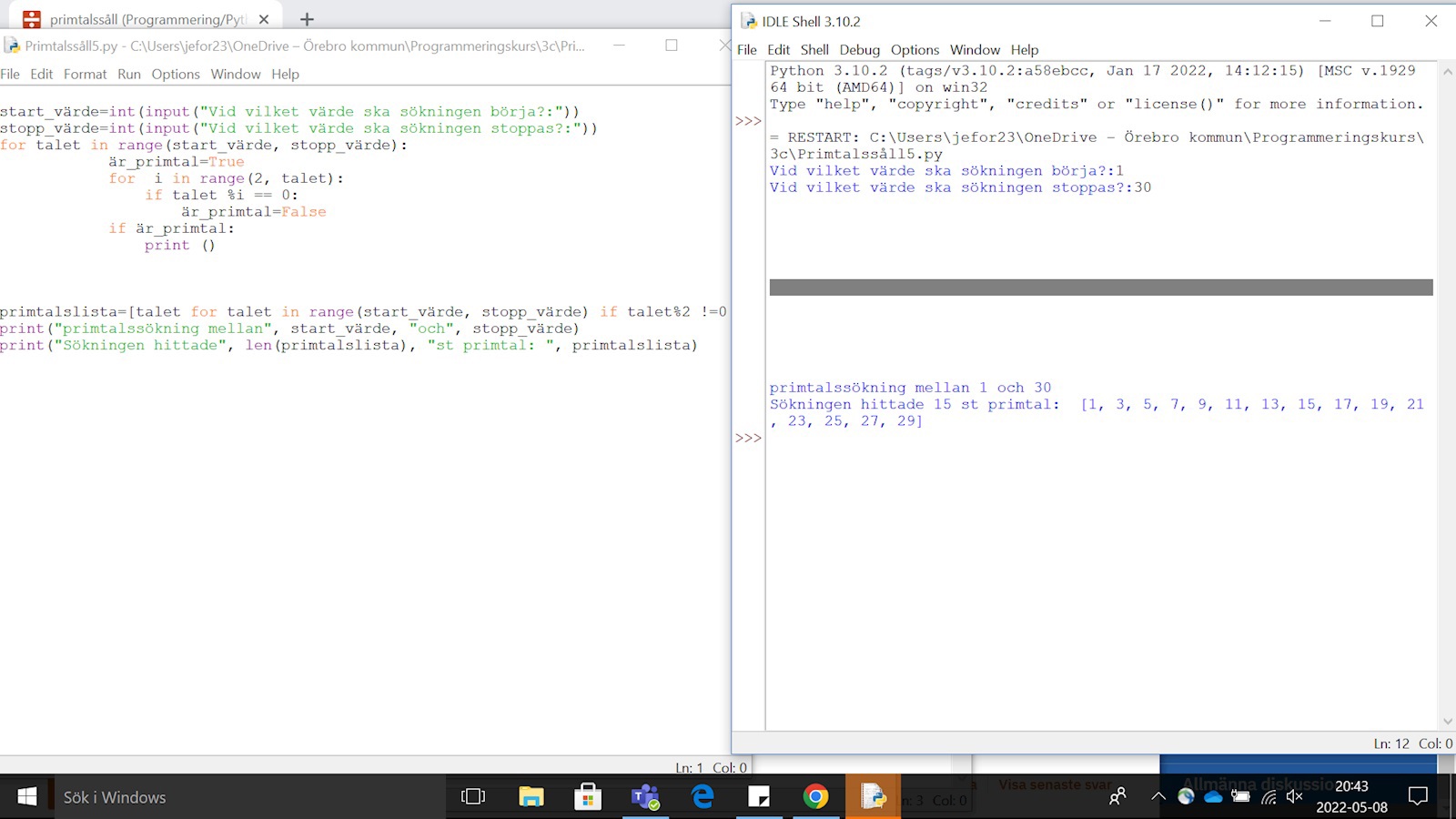
Task: Open Format menu in the editor window
Action: [x=85, y=74]
